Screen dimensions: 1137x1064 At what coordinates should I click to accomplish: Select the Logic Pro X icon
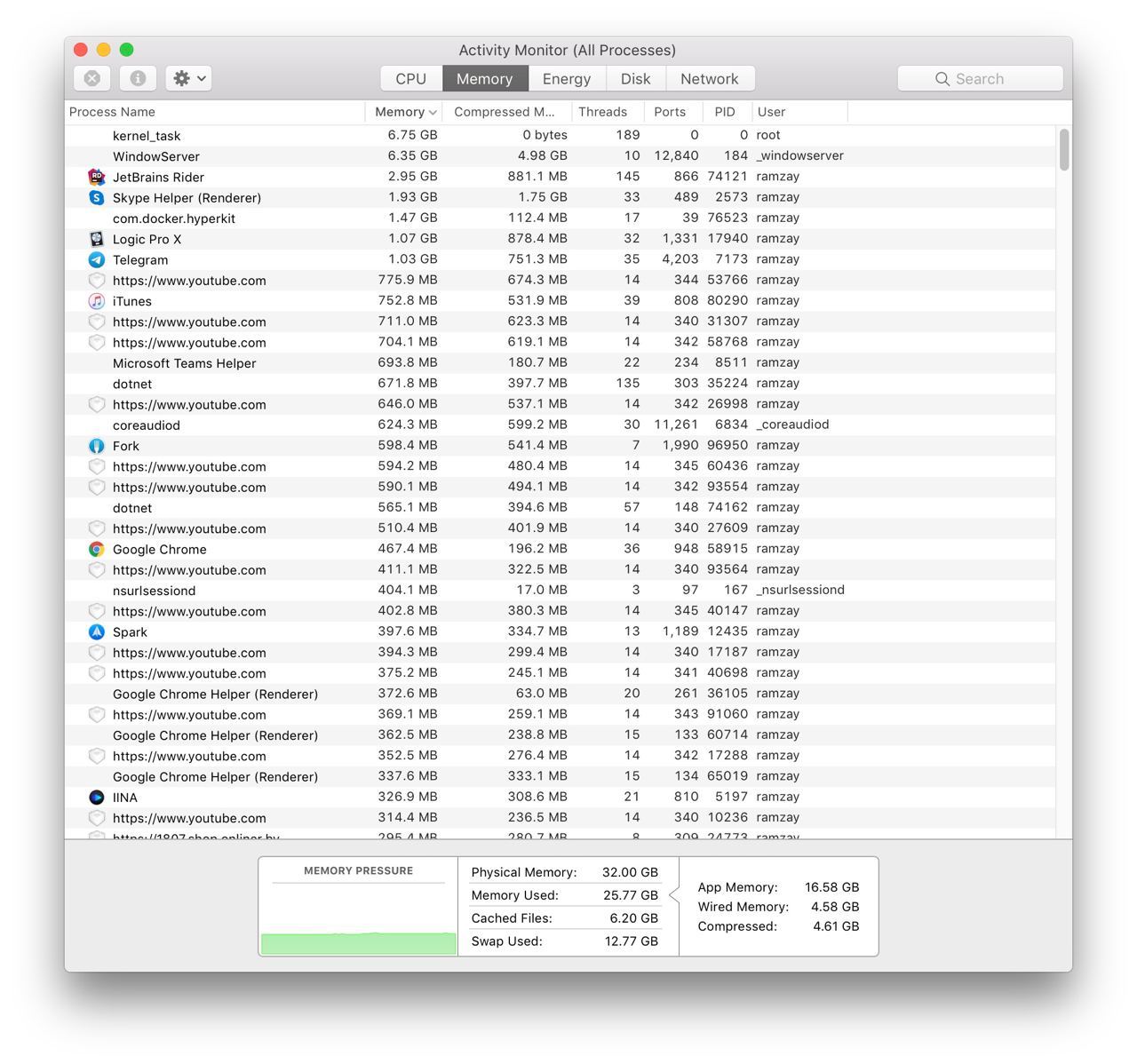tap(97, 239)
